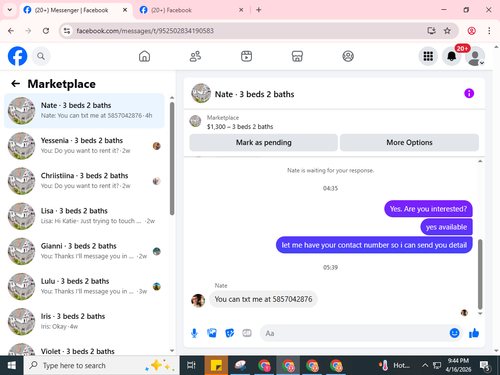Open conversation information purple icon
The image size is (500, 375).
click(469, 93)
